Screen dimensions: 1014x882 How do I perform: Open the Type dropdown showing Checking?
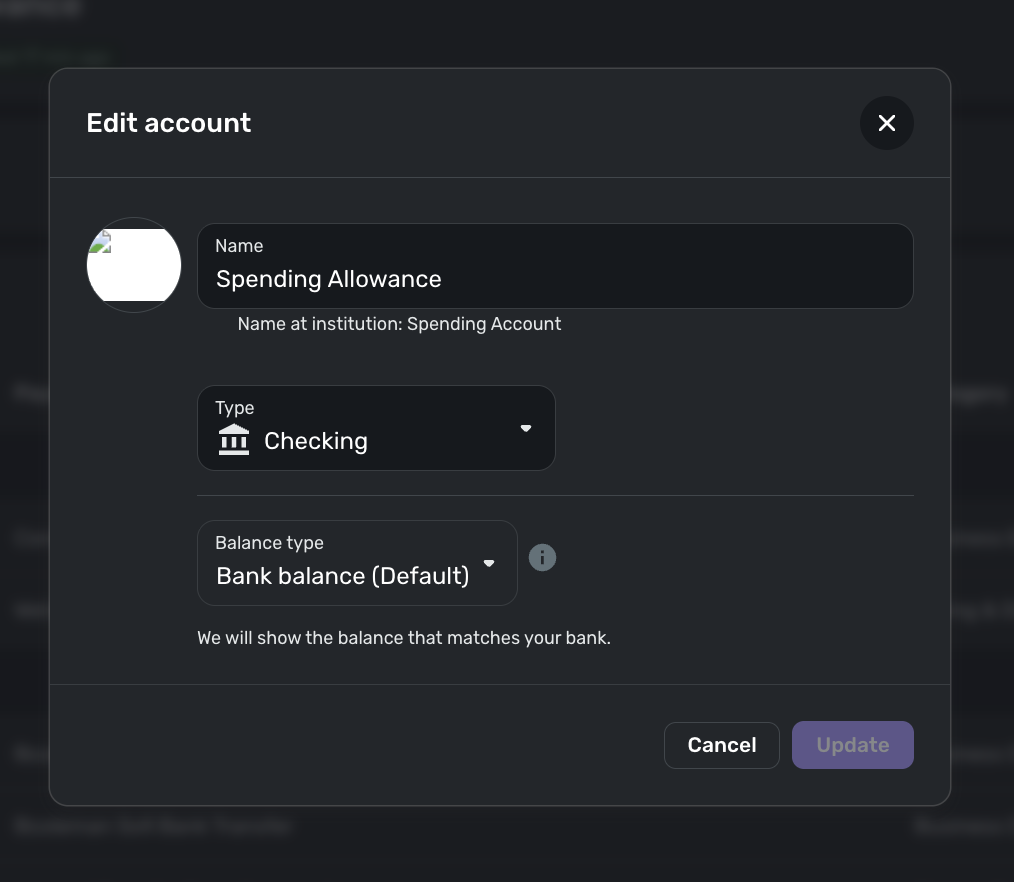[x=376, y=428]
